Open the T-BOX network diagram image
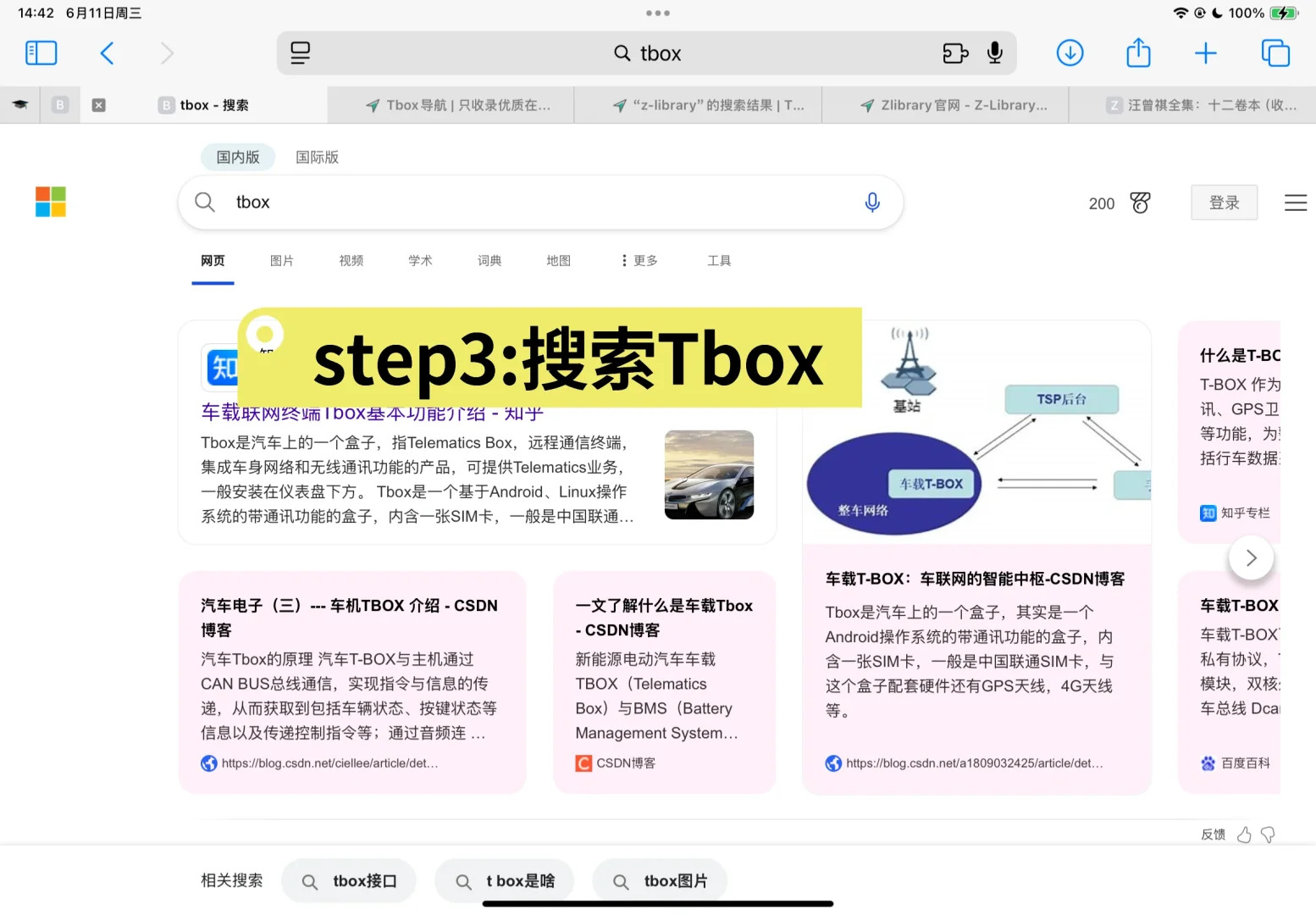This screenshot has width=1316, height=915. (976, 432)
